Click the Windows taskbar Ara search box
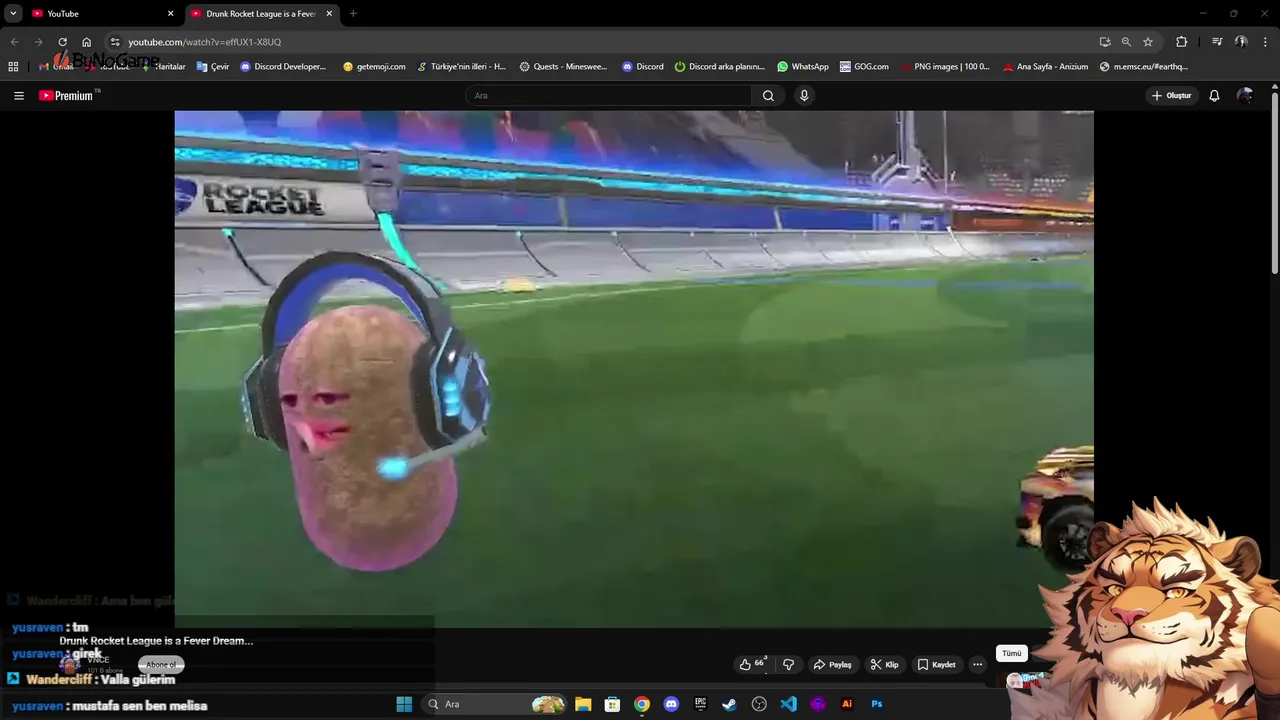This screenshot has width=1280, height=720. tap(494, 704)
